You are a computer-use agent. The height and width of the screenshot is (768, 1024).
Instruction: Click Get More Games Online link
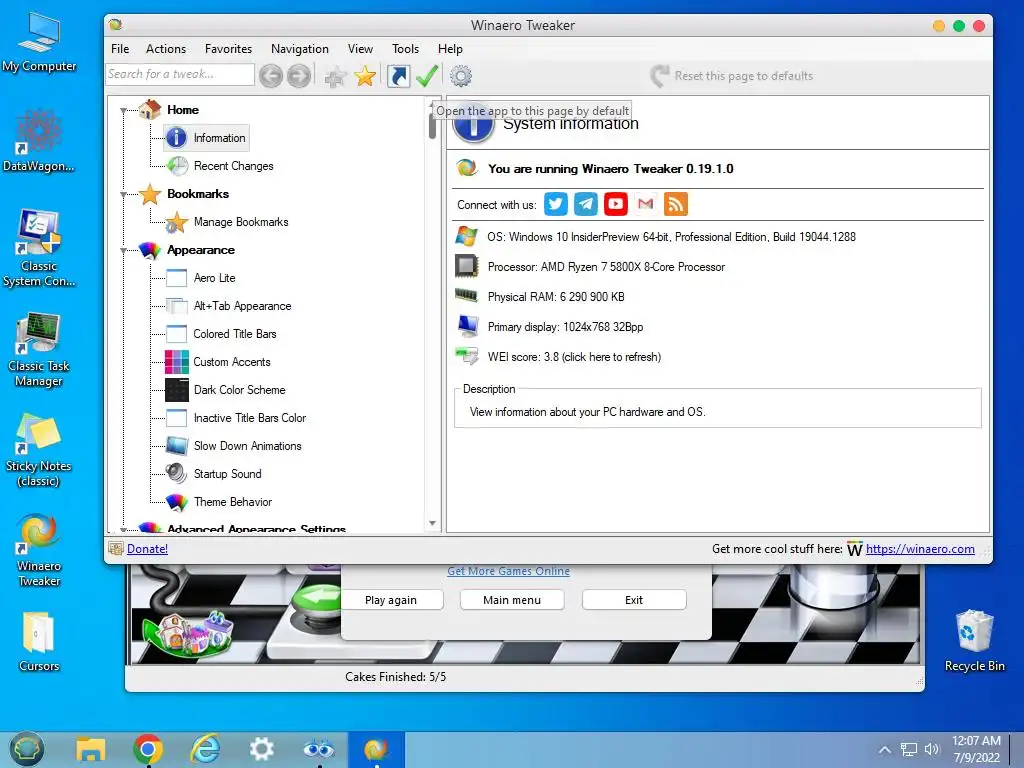509,571
